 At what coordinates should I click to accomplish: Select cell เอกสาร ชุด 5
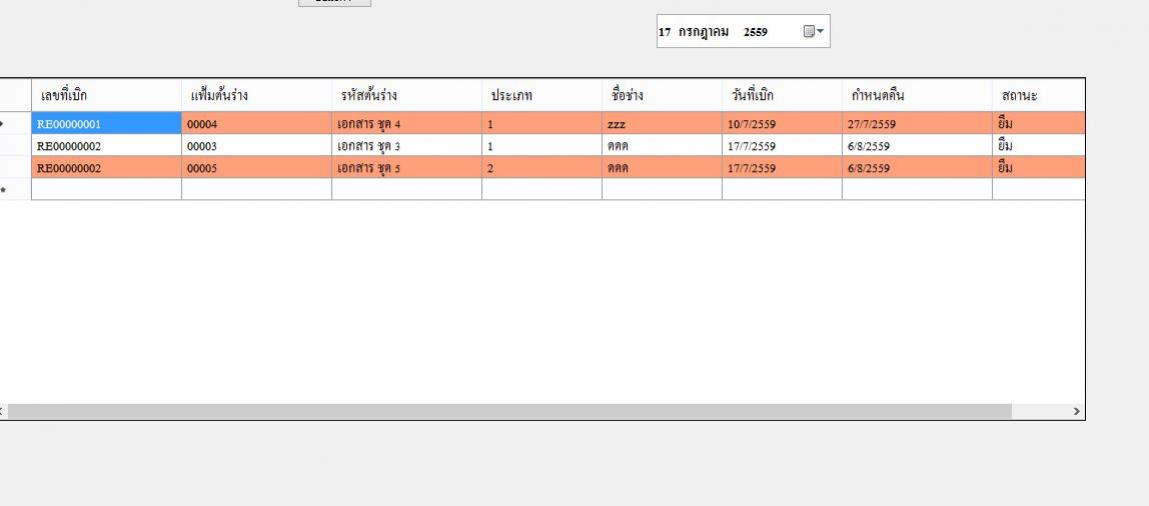click(x=407, y=167)
